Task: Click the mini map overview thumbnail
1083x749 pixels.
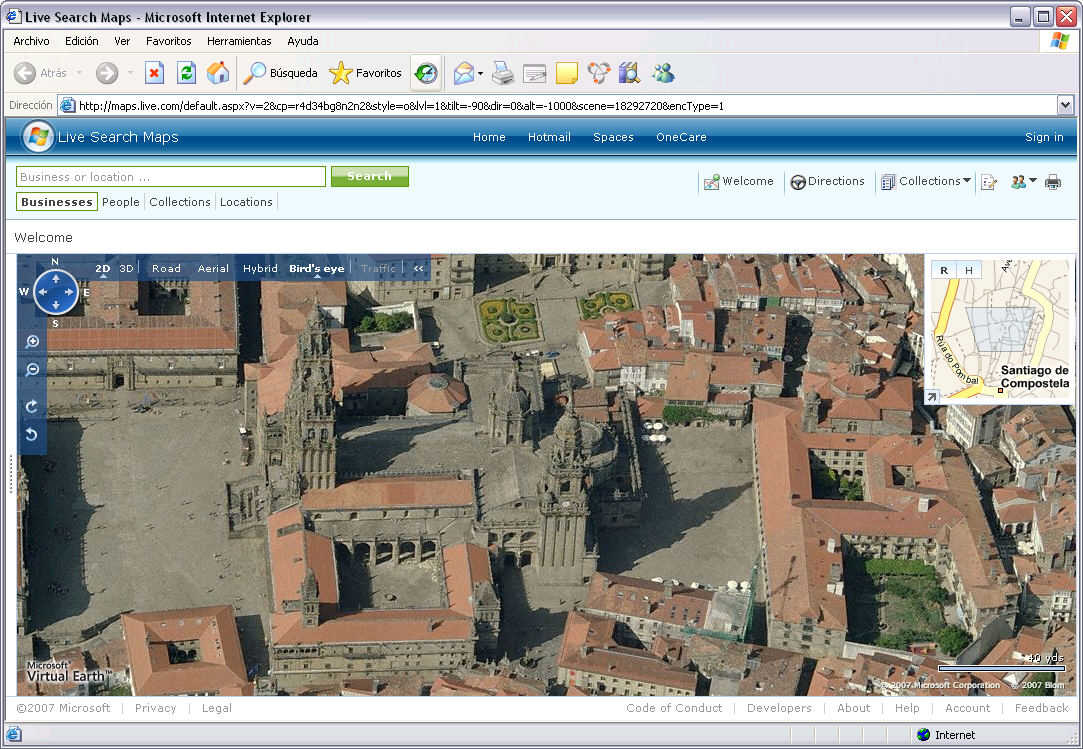Action: tap(1000, 329)
